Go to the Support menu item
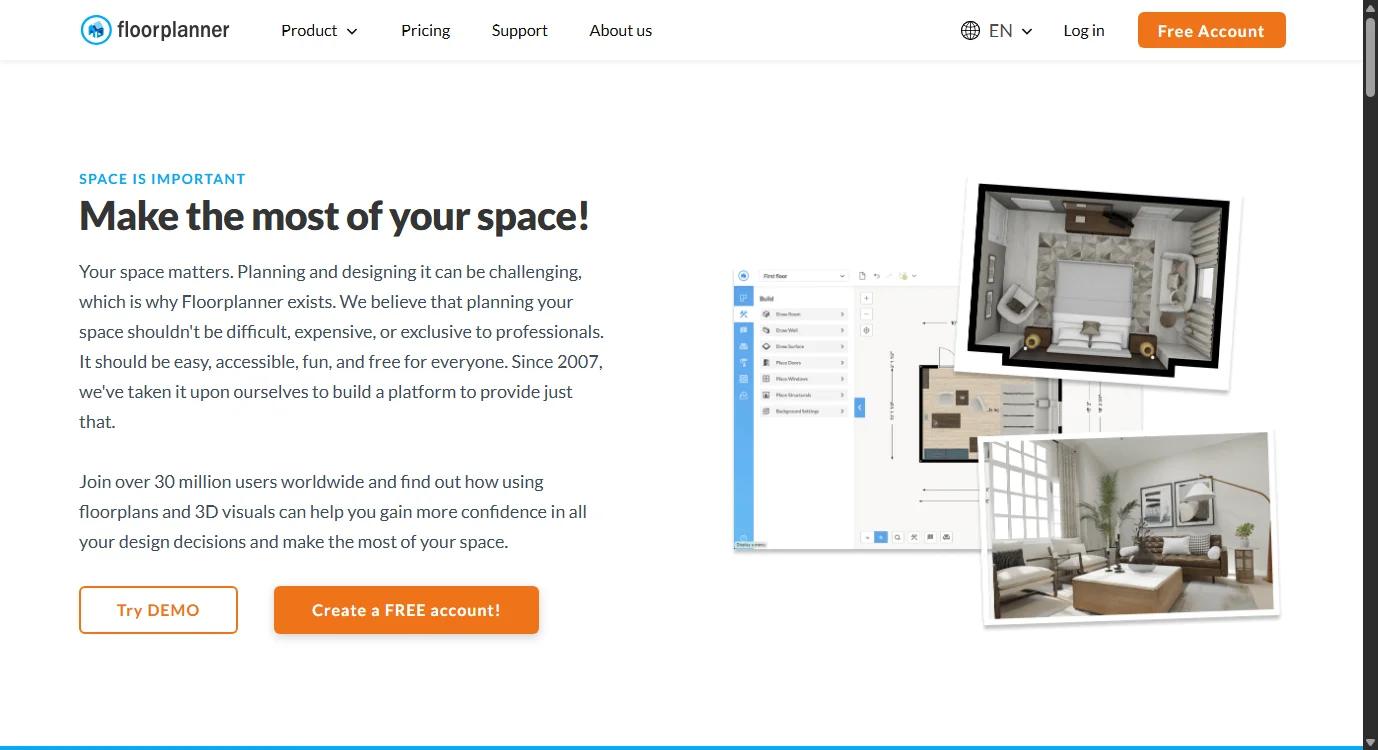This screenshot has width=1378, height=750. (519, 31)
